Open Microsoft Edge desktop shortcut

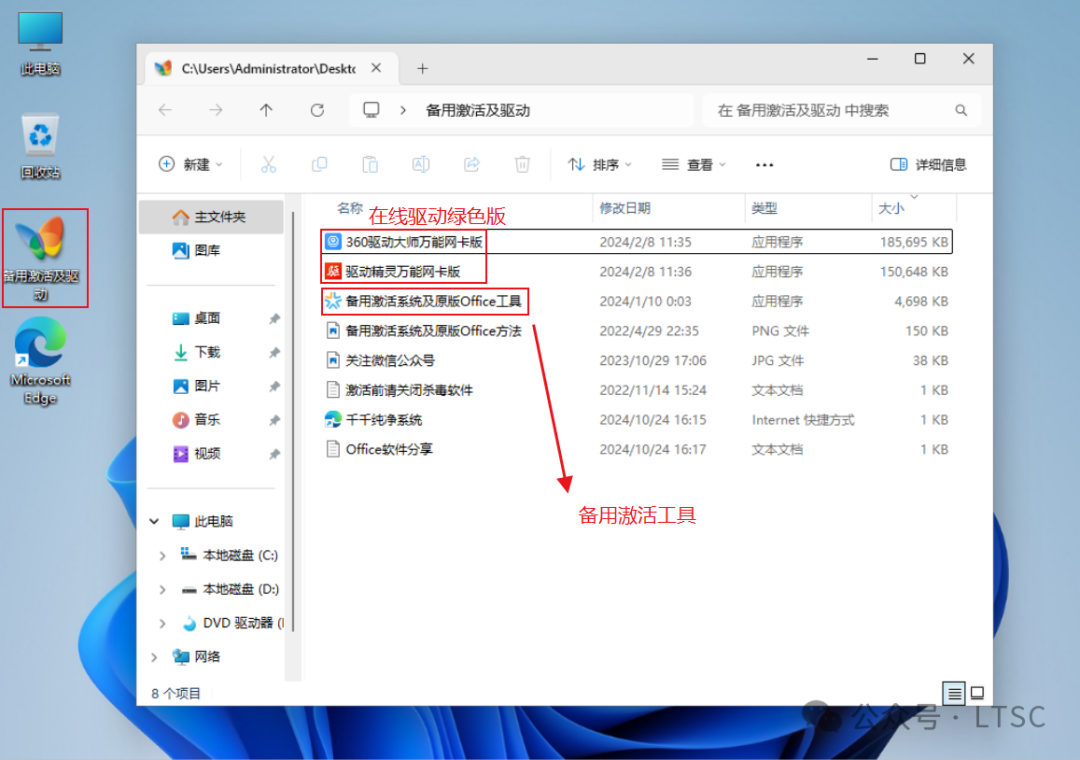point(40,361)
